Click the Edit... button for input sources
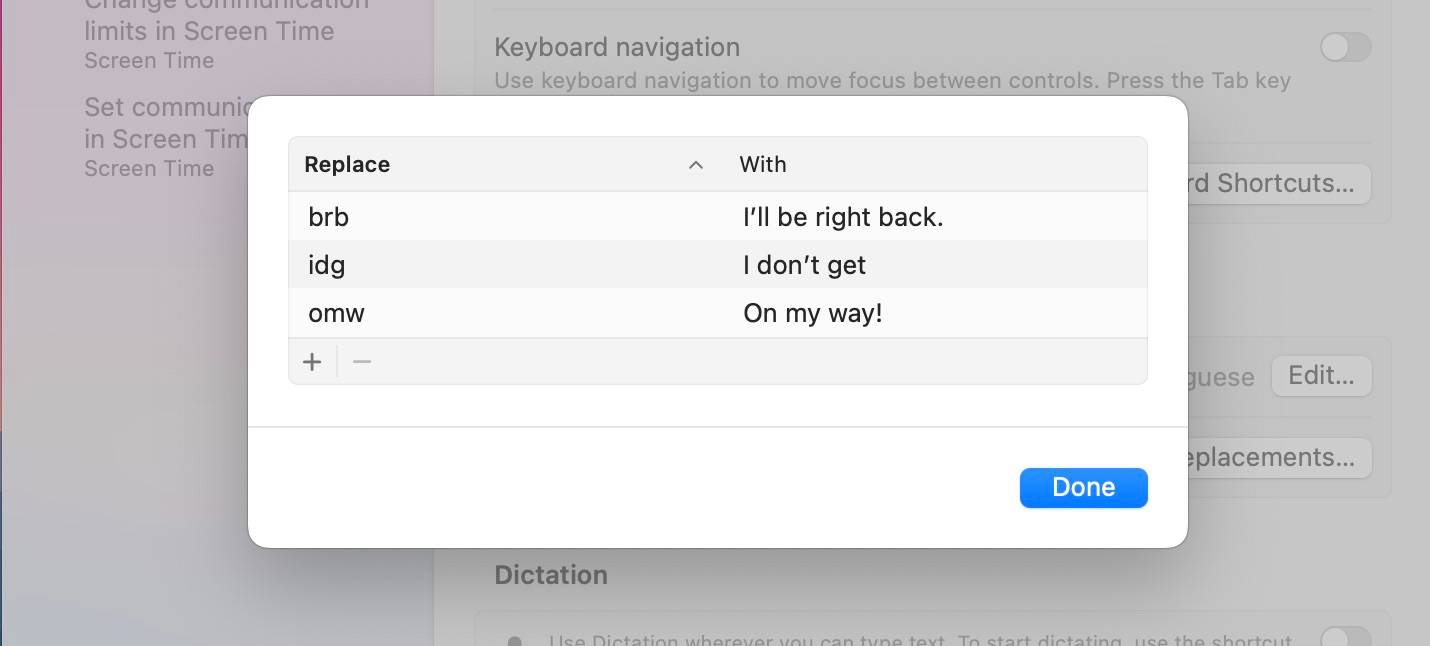Image resolution: width=1430 pixels, height=646 pixels. click(x=1321, y=376)
